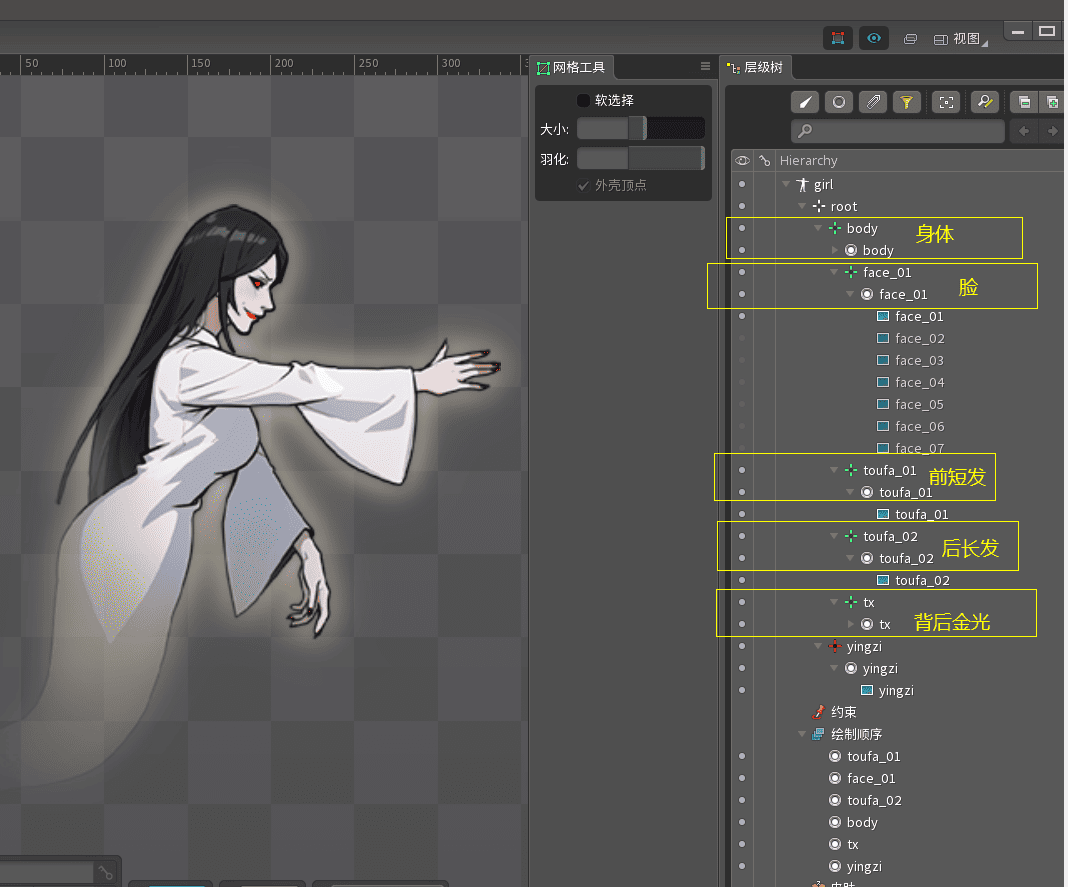This screenshot has width=1068, height=887.
Task: Toggle visibility dot for yingzi bone
Action: point(742,647)
